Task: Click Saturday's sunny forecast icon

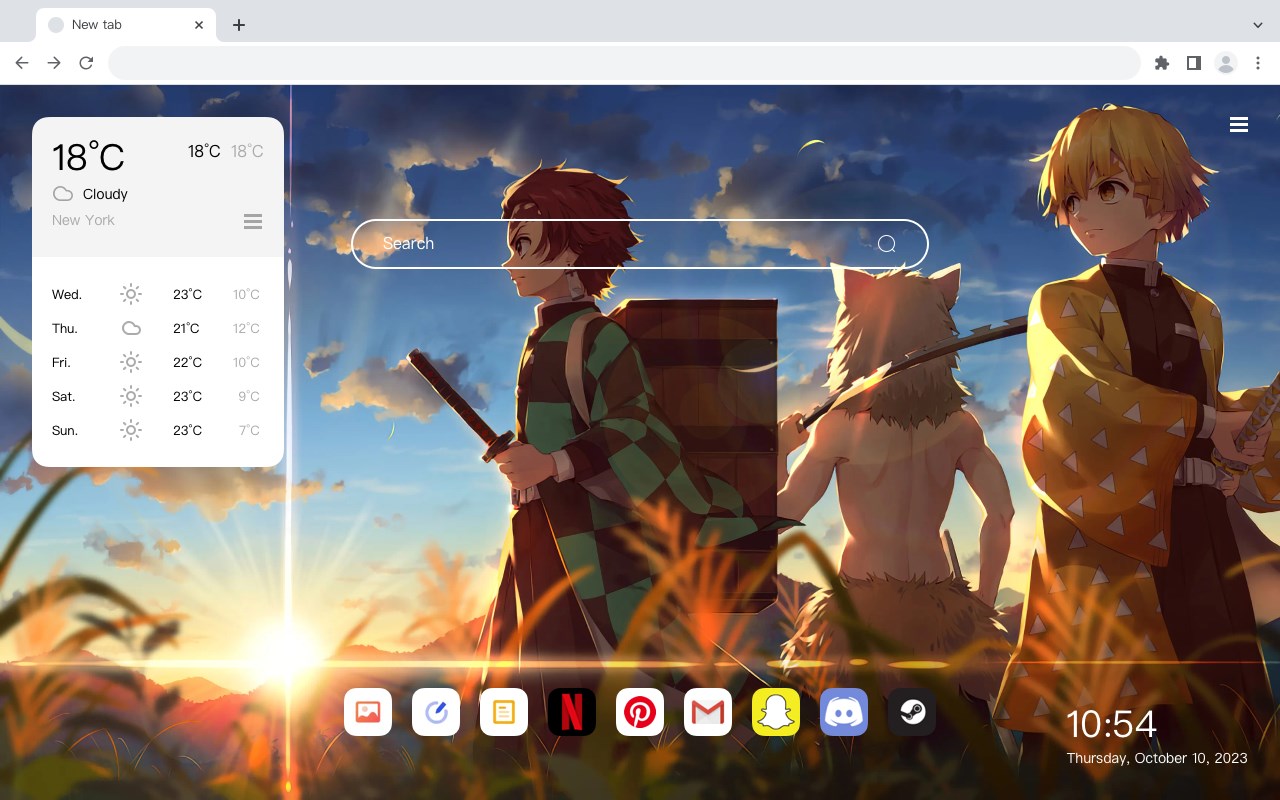Action: [131, 396]
